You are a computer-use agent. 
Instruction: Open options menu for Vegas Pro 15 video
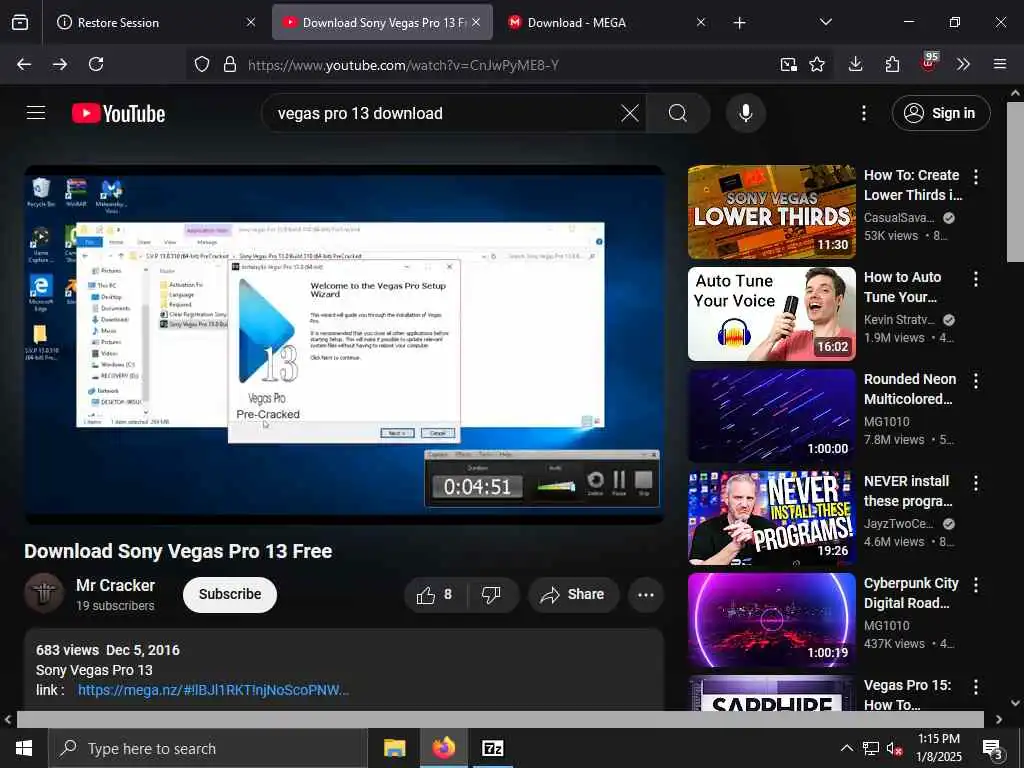pyautogui.click(x=976, y=686)
